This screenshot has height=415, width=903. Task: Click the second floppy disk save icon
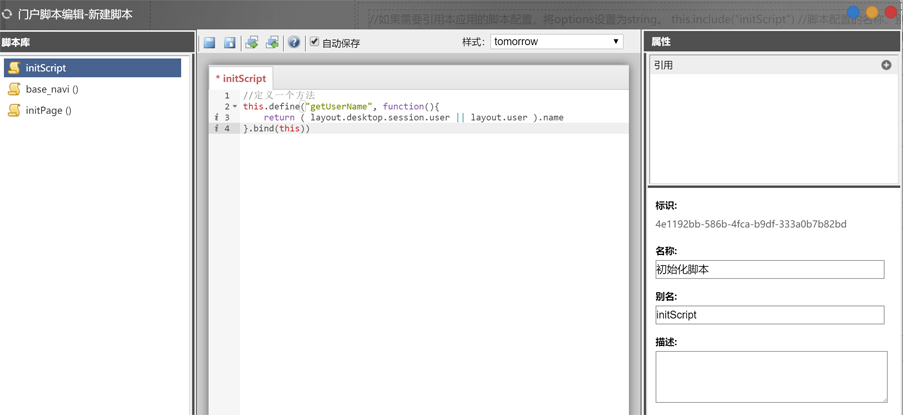229,43
